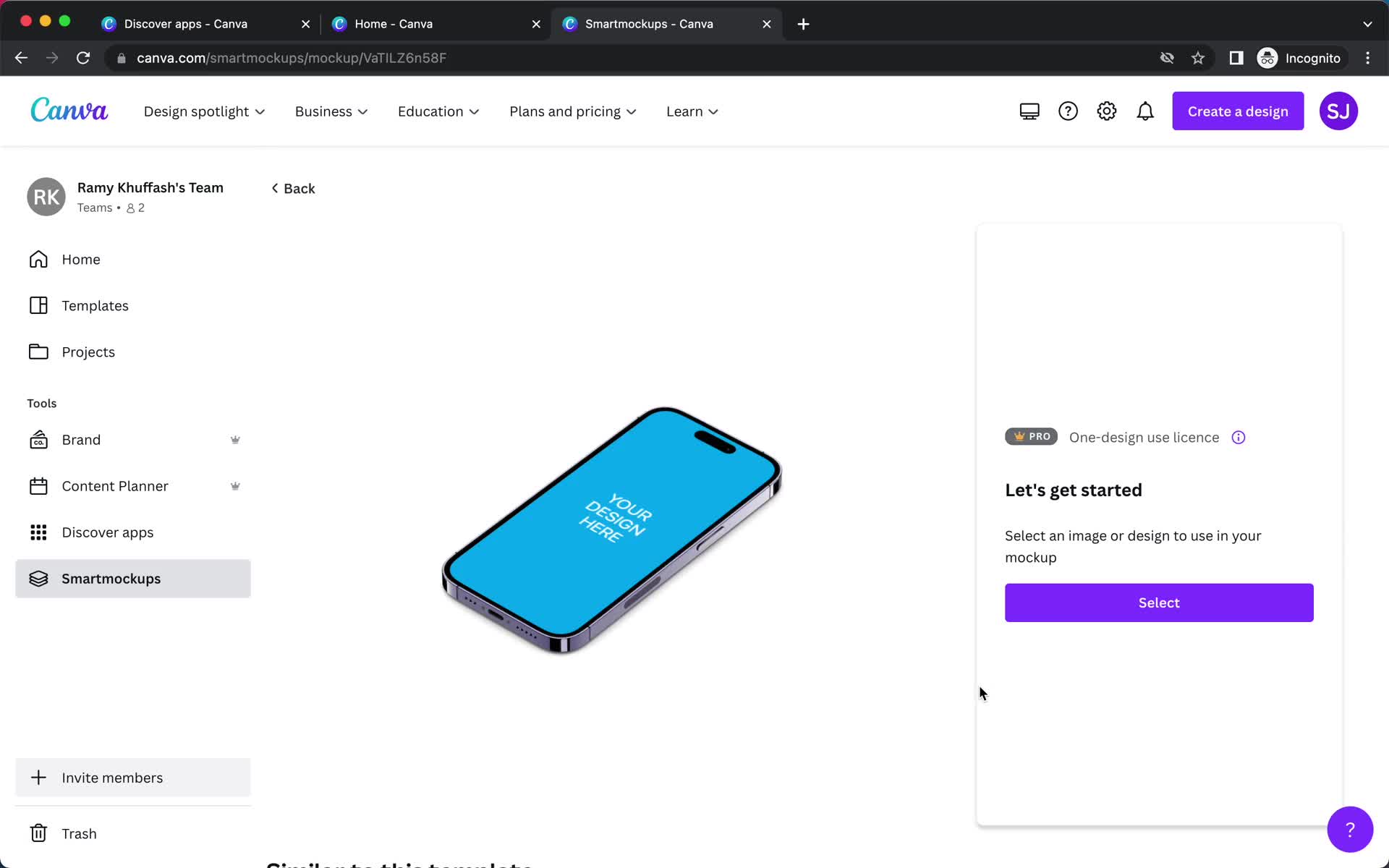Image resolution: width=1389 pixels, height=868 pixels.
Task: Click the RK team avatar
Action: (x=46, y=197)
